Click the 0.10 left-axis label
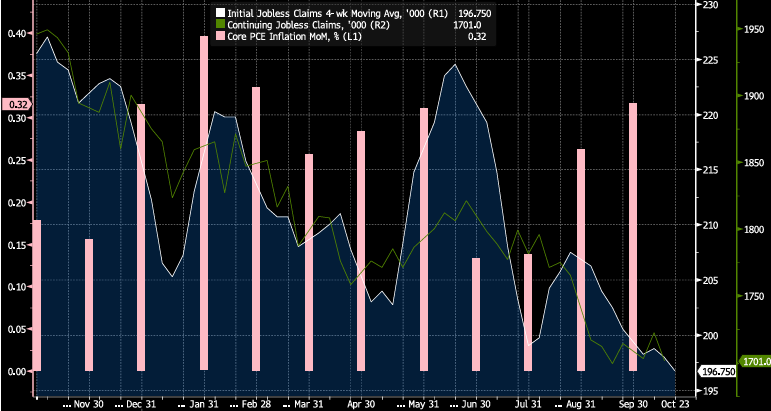This screenshot has height=411, width=771. (x=16, y=287)
